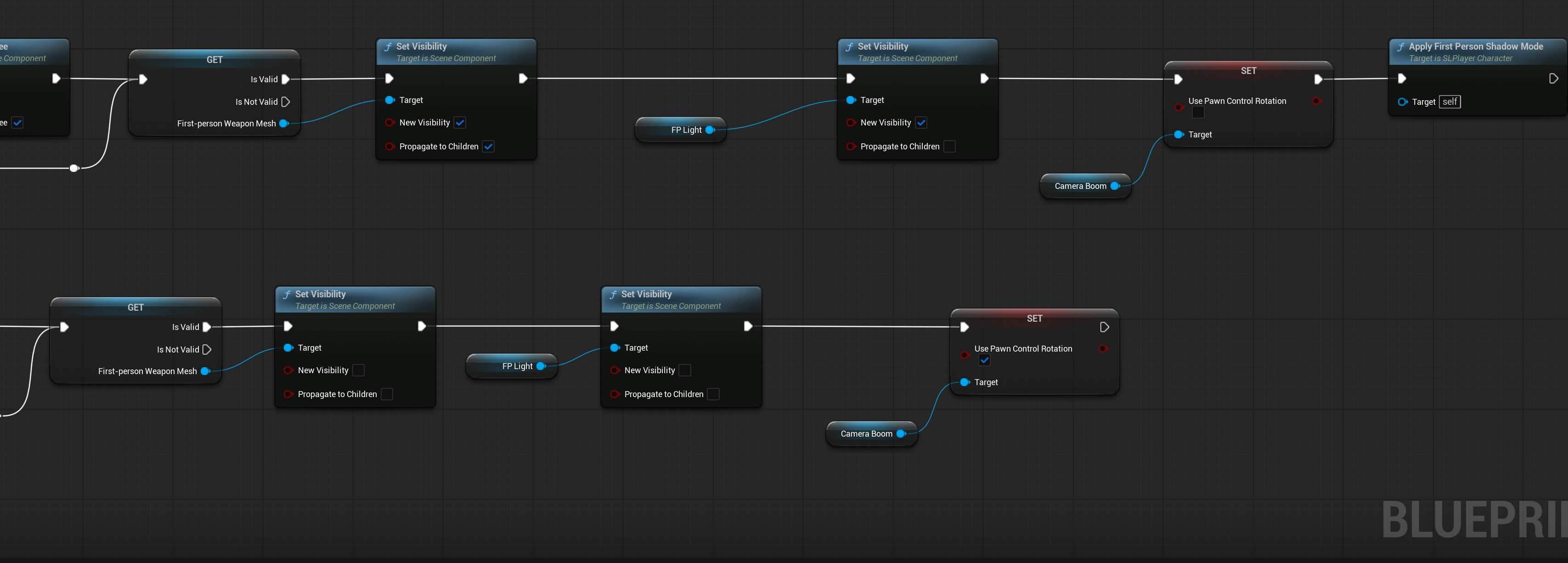Select the upper GET node by its title
This screenshot has width=1568, height=563.
coord(214,60)
